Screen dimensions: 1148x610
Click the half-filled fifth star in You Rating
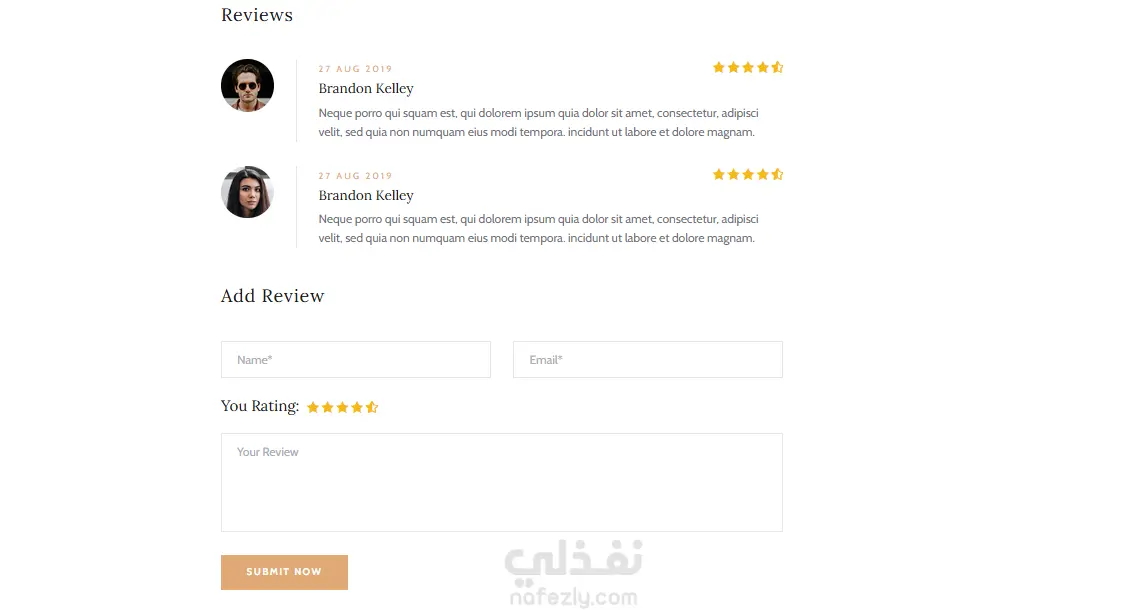(x=372, y=407)
